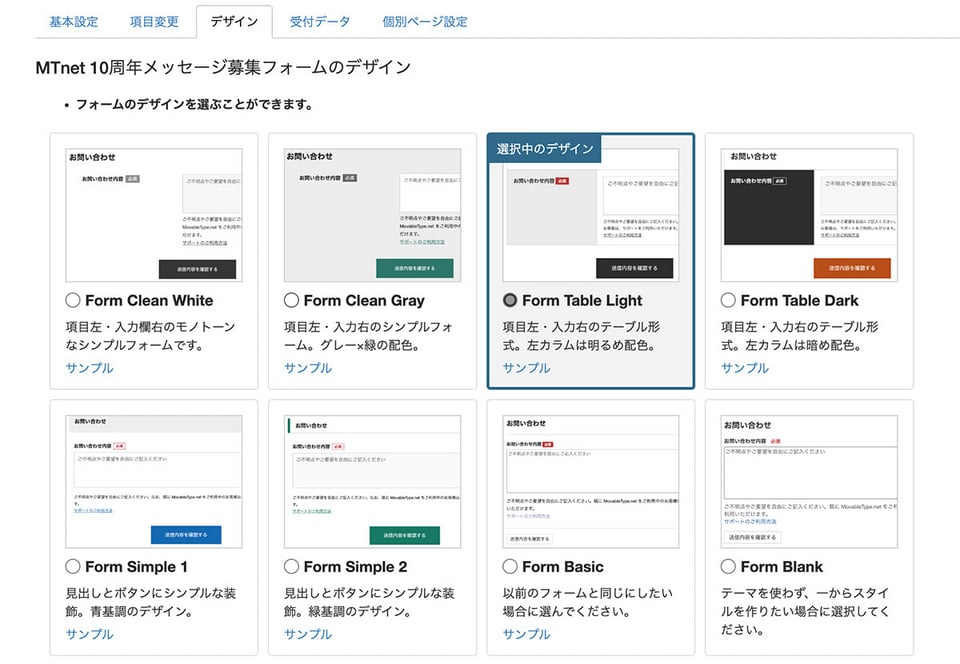Click the Form Table Light preview thumbnail
Viewport: 960px width, 664px height.
pos(591,215)
